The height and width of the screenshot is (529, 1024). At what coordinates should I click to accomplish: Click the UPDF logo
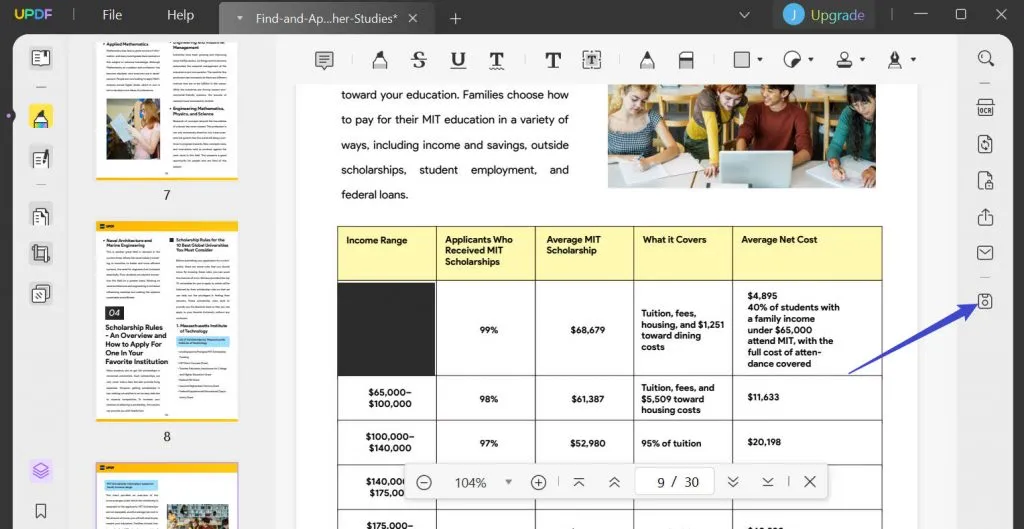tap(33, 14)
